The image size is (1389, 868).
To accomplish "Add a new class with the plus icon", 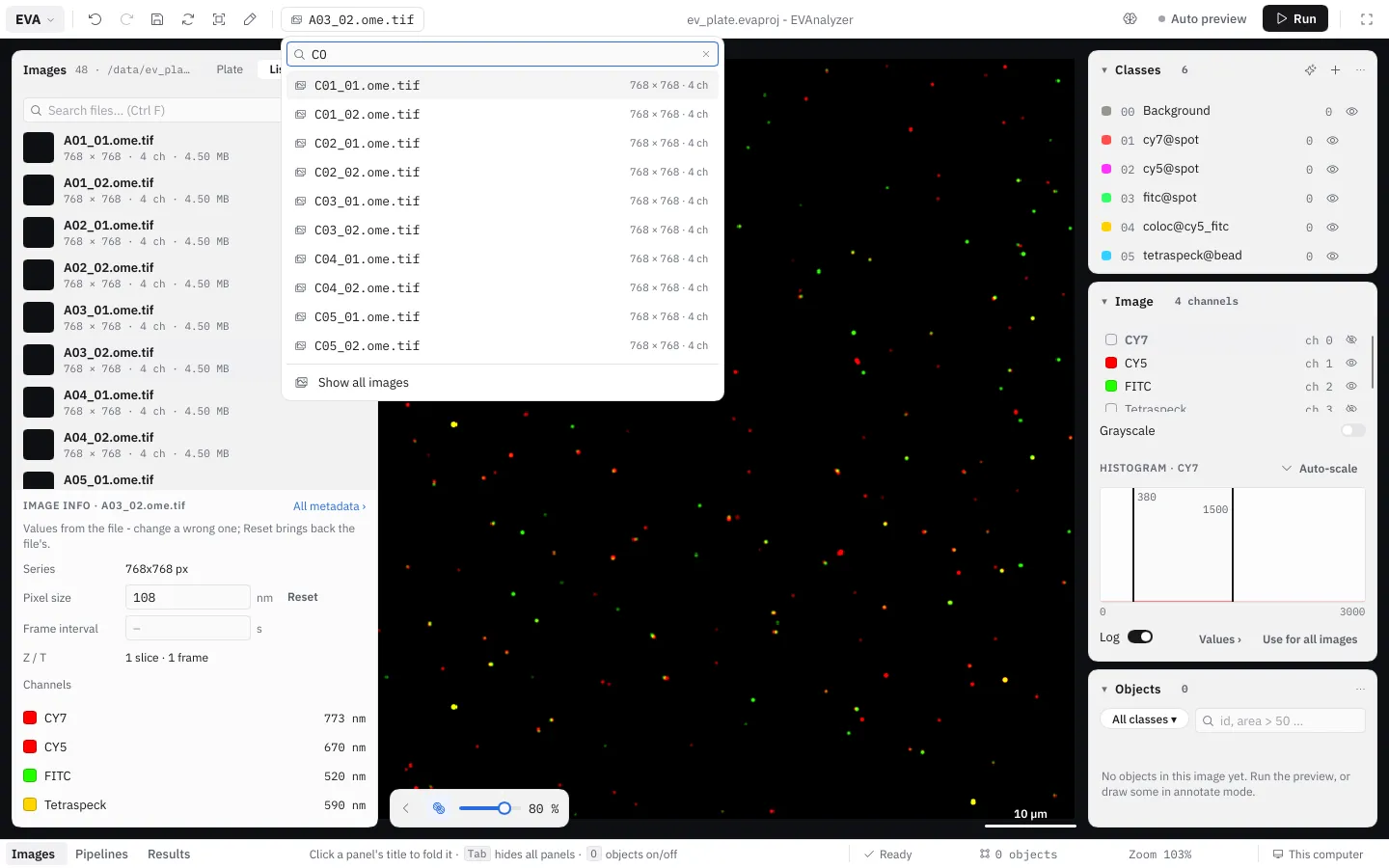I will click(1335, 70).
